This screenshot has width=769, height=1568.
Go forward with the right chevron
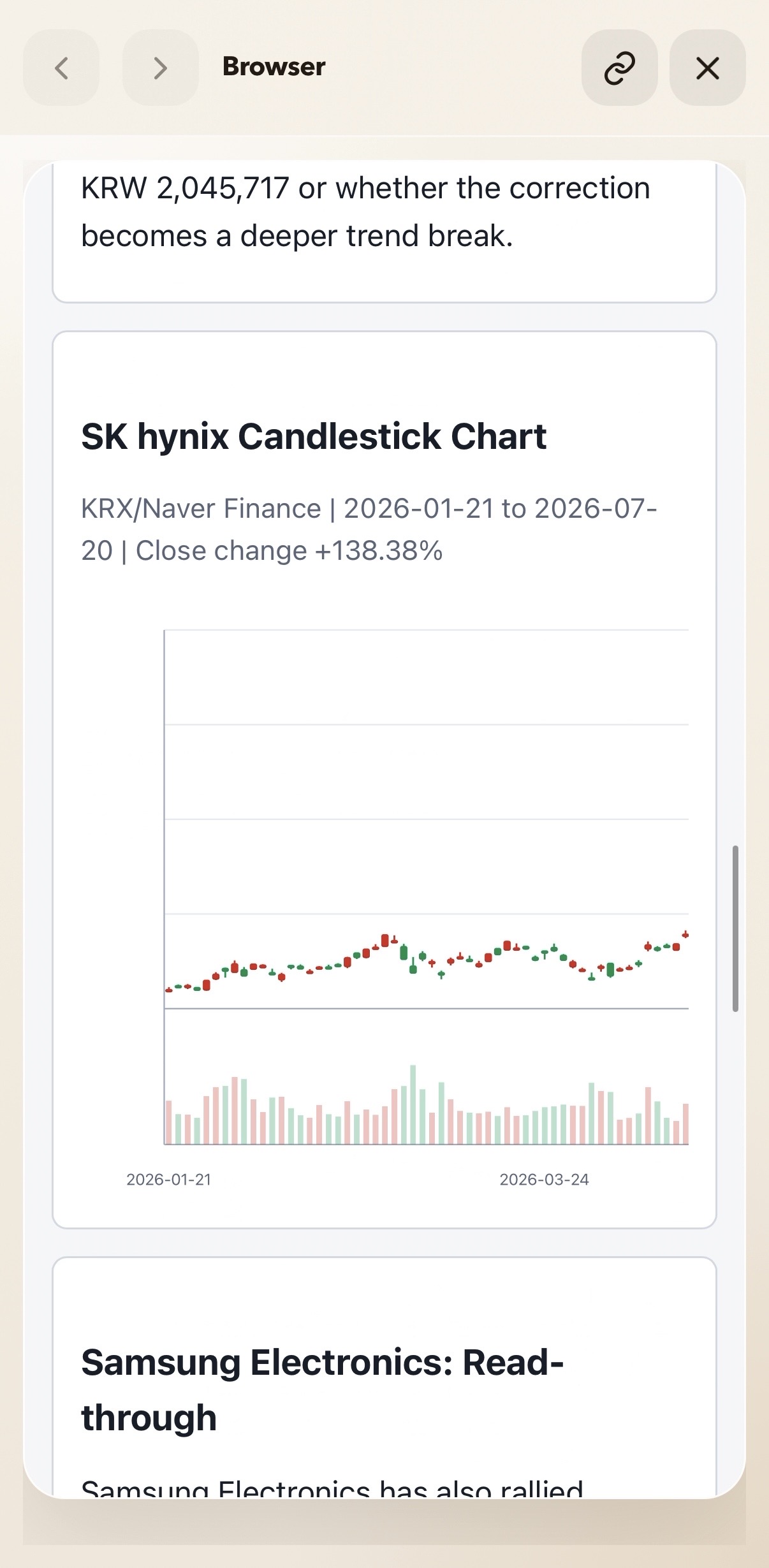click(160, 68)
